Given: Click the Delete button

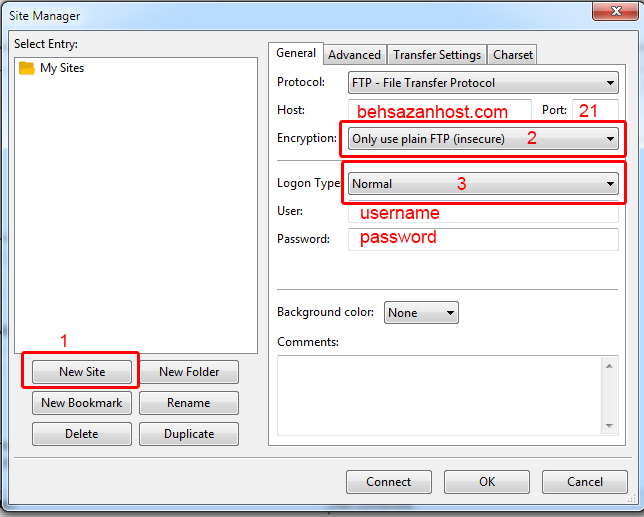Looking at the screenshot, I should click(82, 434).
